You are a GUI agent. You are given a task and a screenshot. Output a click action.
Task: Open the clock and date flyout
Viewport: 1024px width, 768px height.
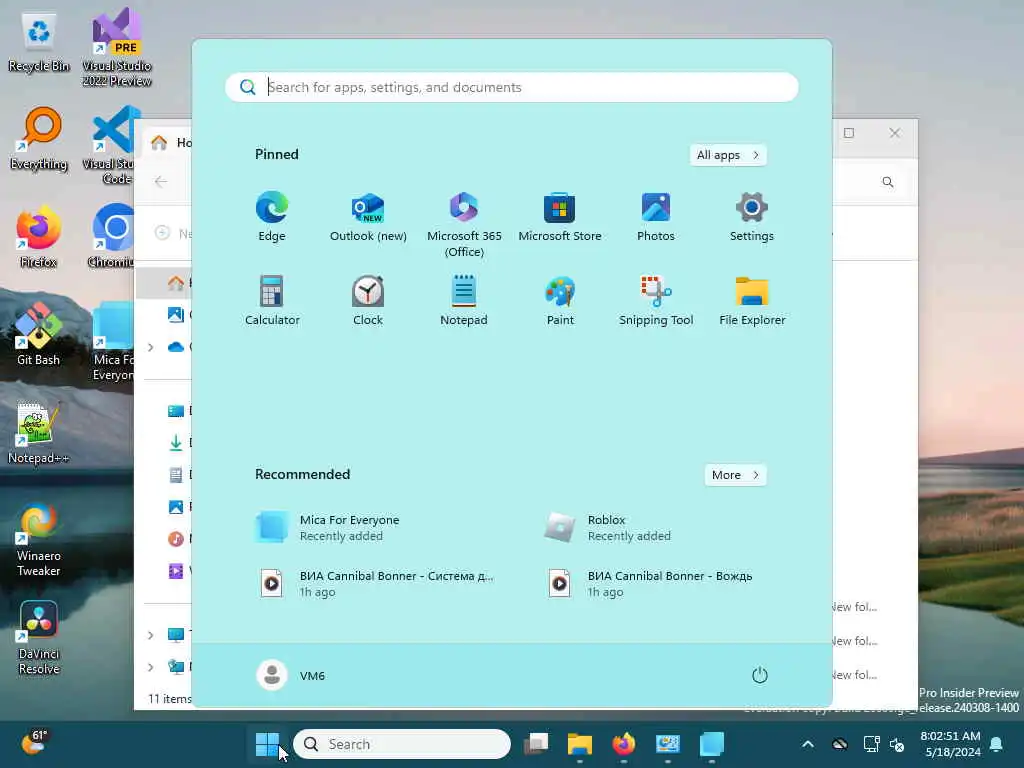tap(950, 744)
